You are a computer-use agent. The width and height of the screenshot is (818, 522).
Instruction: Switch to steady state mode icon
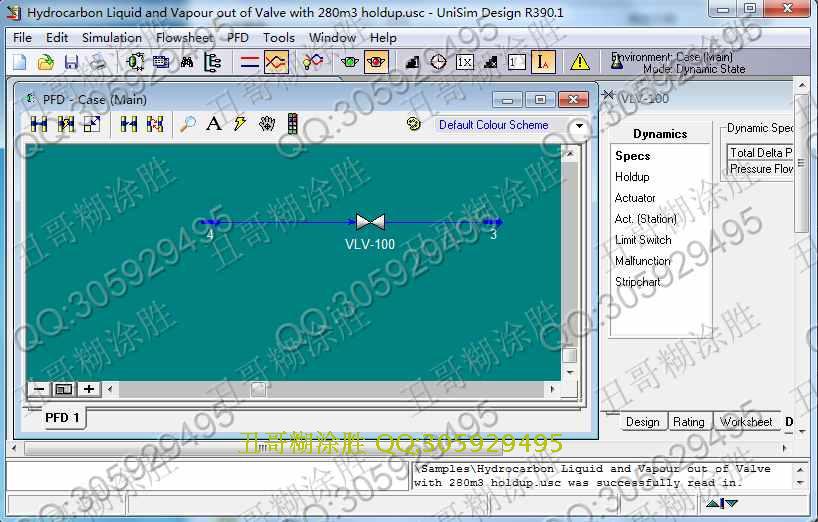click(x=249, y=62)
